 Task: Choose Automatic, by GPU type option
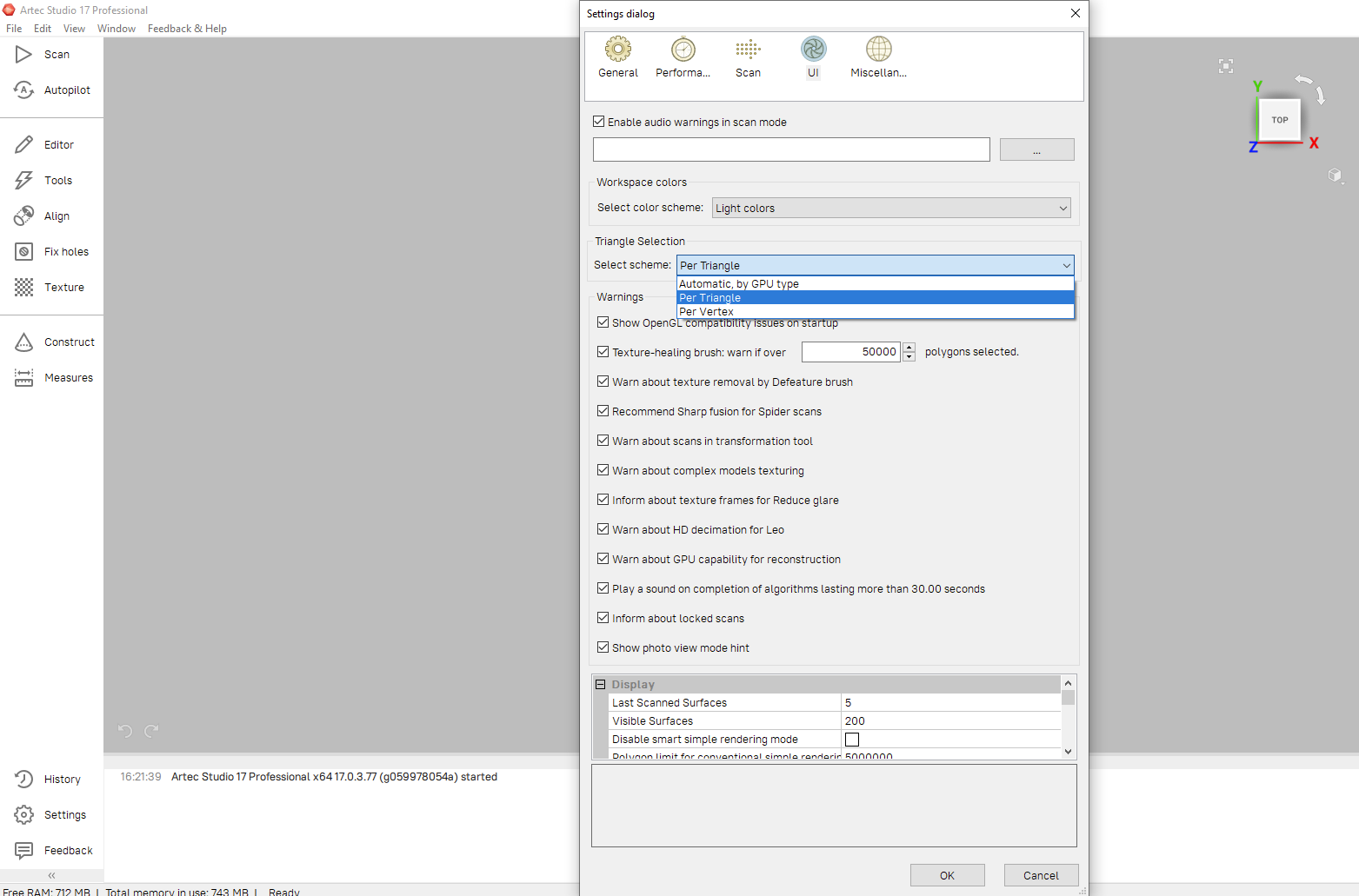tap(875, 283)
